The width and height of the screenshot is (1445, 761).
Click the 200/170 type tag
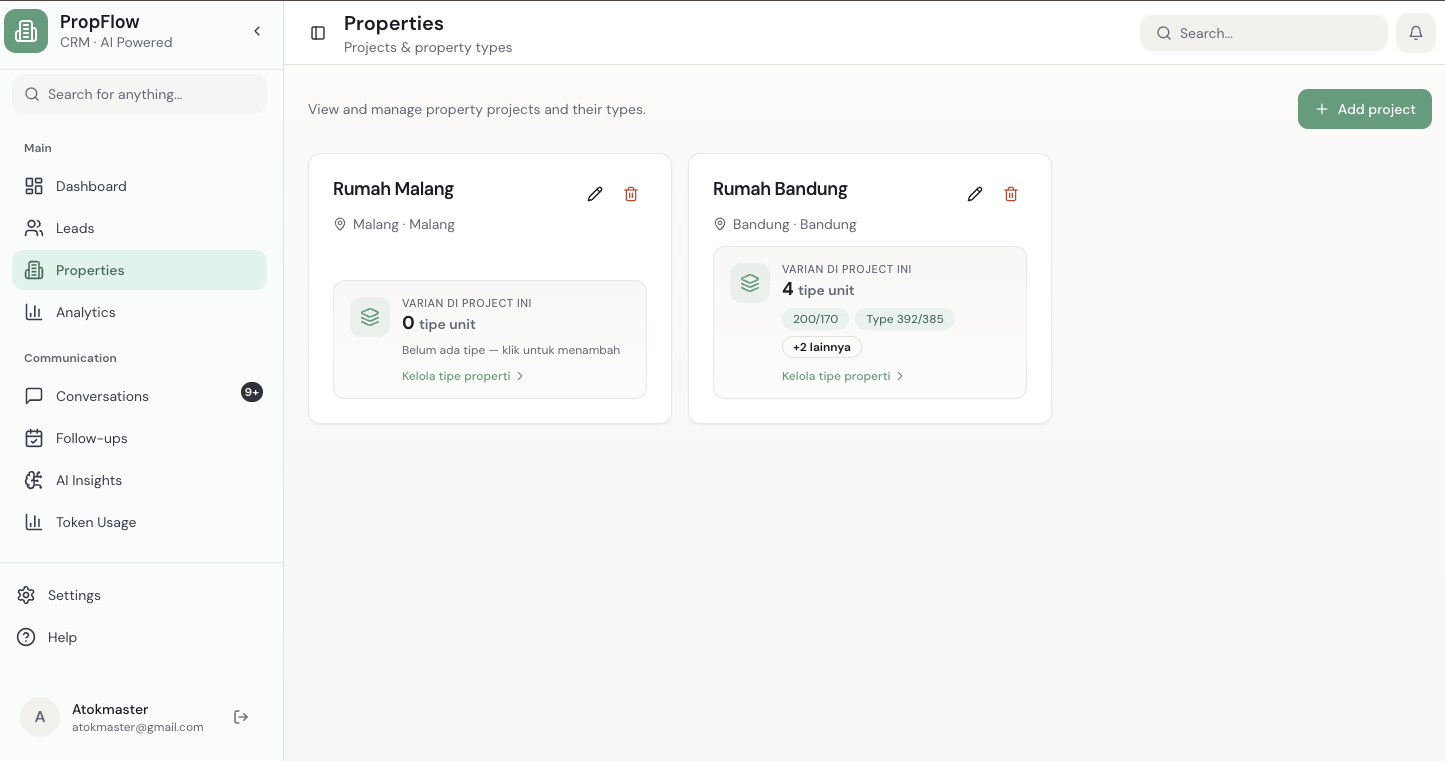click(x=816, y=319)
